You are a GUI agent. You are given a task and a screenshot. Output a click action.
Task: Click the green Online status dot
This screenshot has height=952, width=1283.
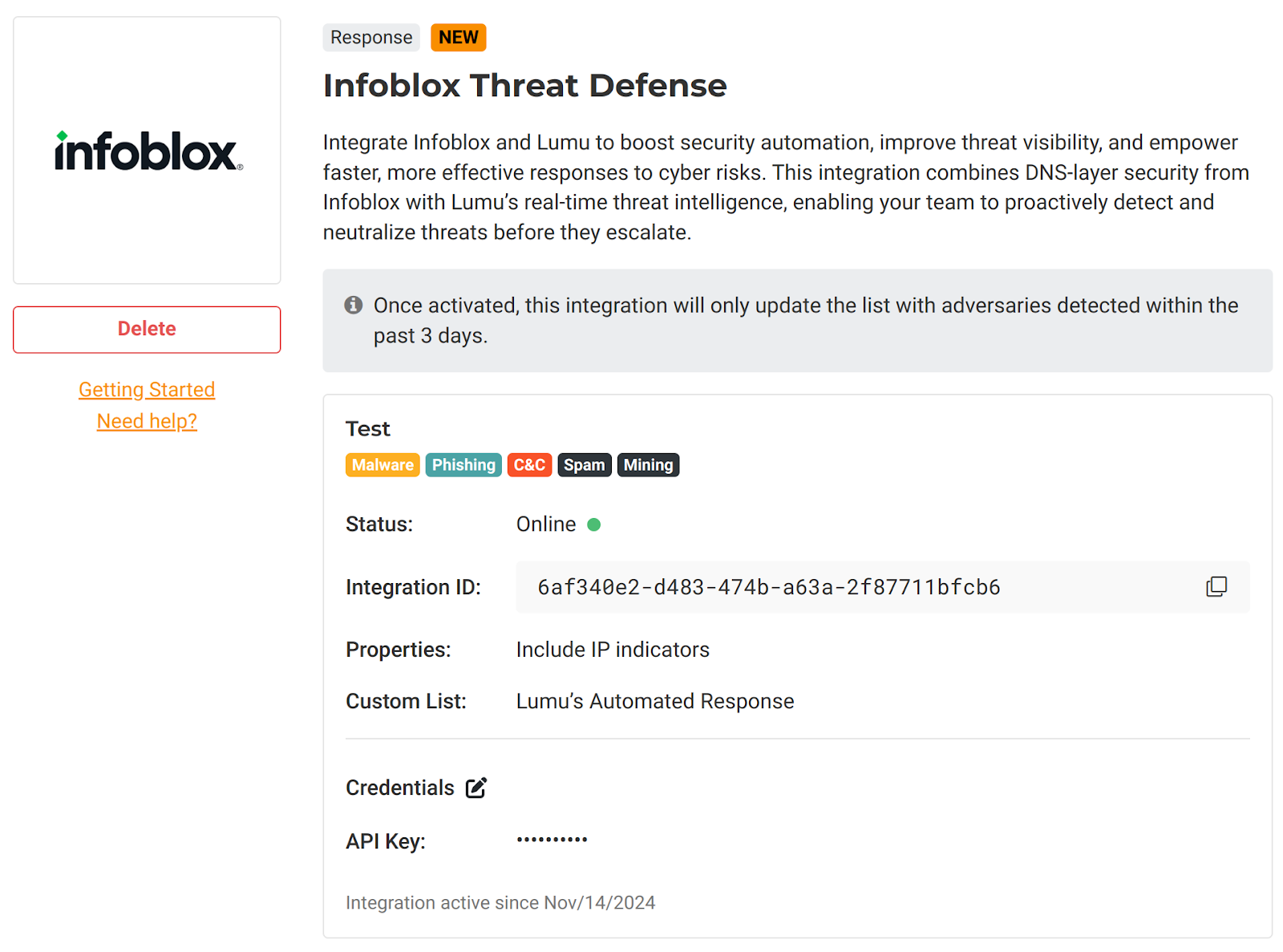coord(594,525)
